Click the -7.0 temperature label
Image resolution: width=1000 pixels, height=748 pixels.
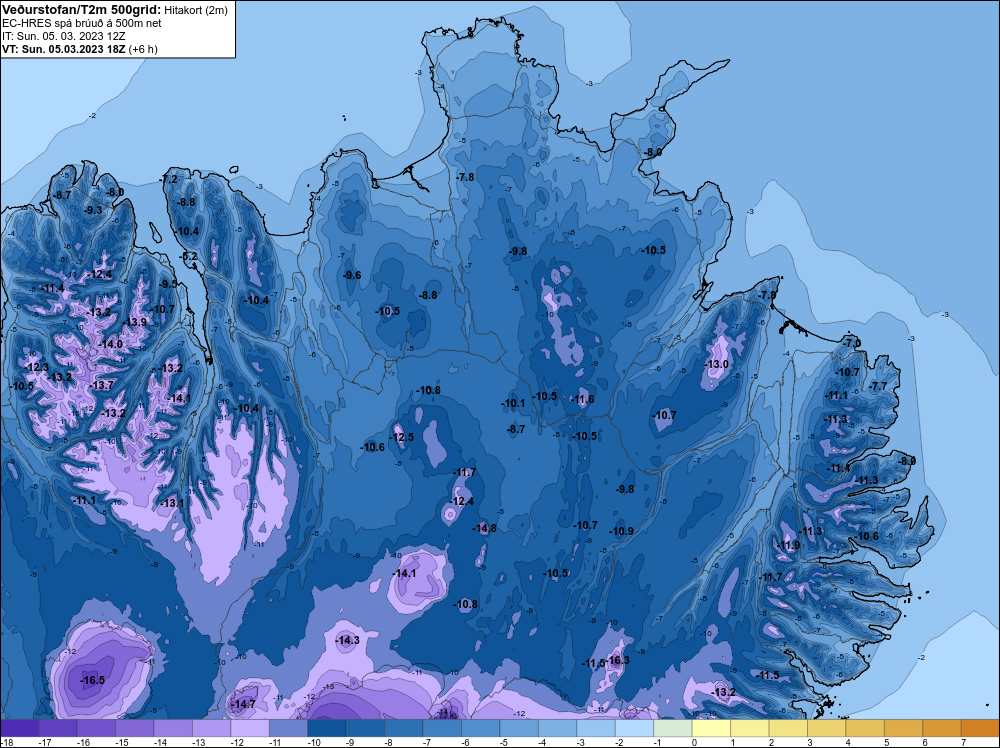tap(851, 342)
